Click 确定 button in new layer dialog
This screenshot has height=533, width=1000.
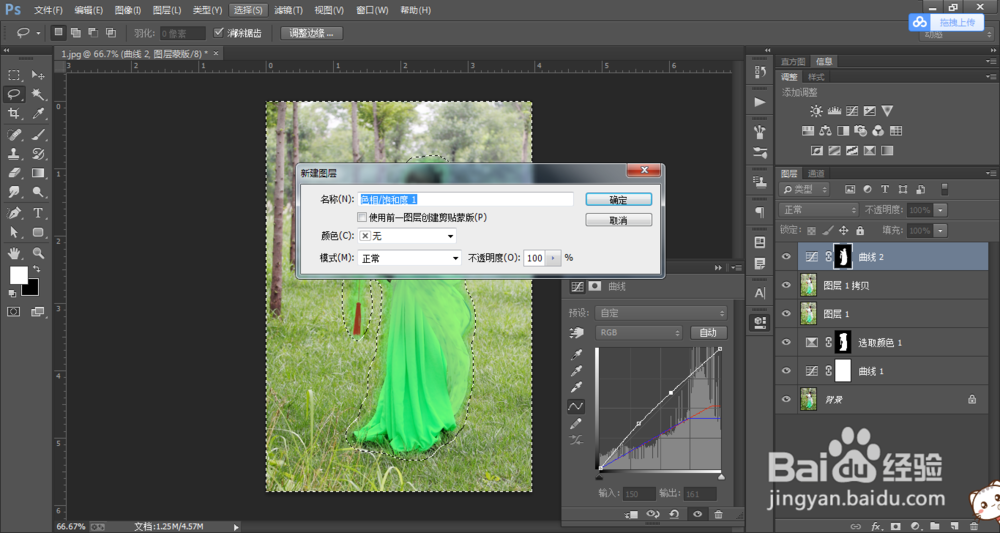point(619,200)
